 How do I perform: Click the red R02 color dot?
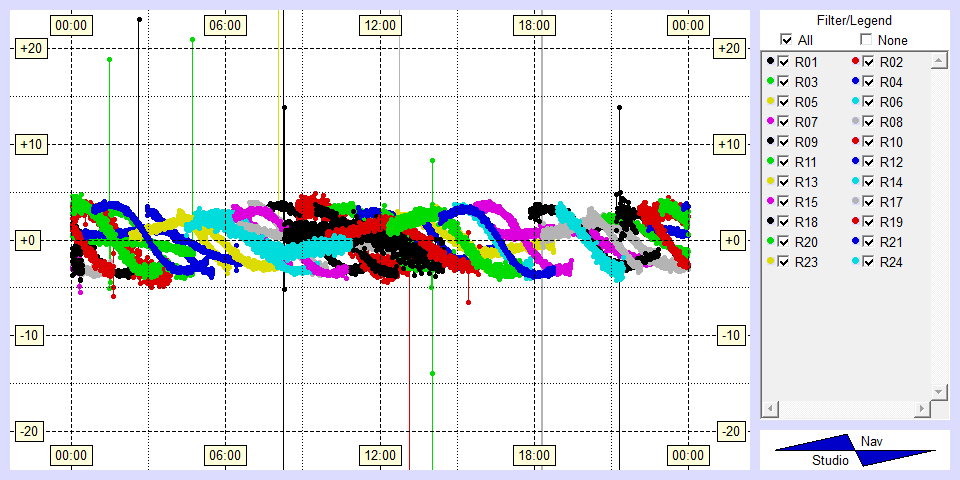855,62
